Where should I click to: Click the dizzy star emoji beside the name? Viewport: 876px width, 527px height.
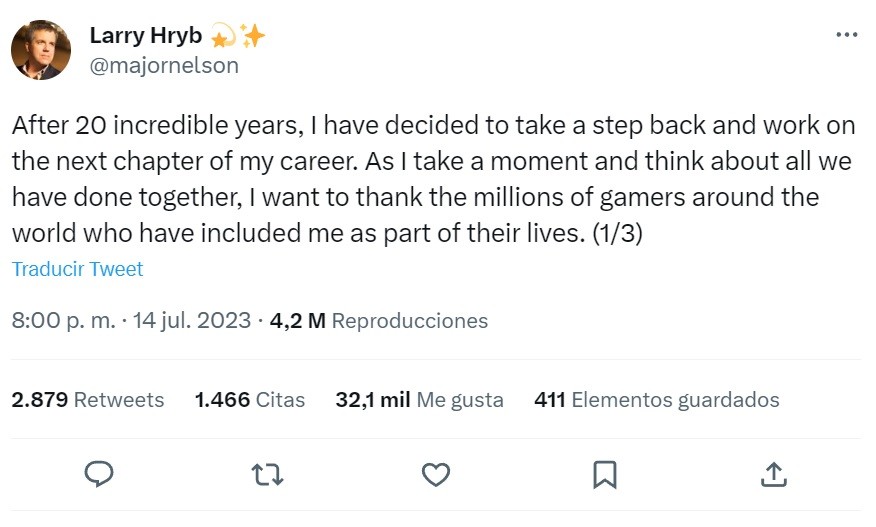tap(223, 36)
